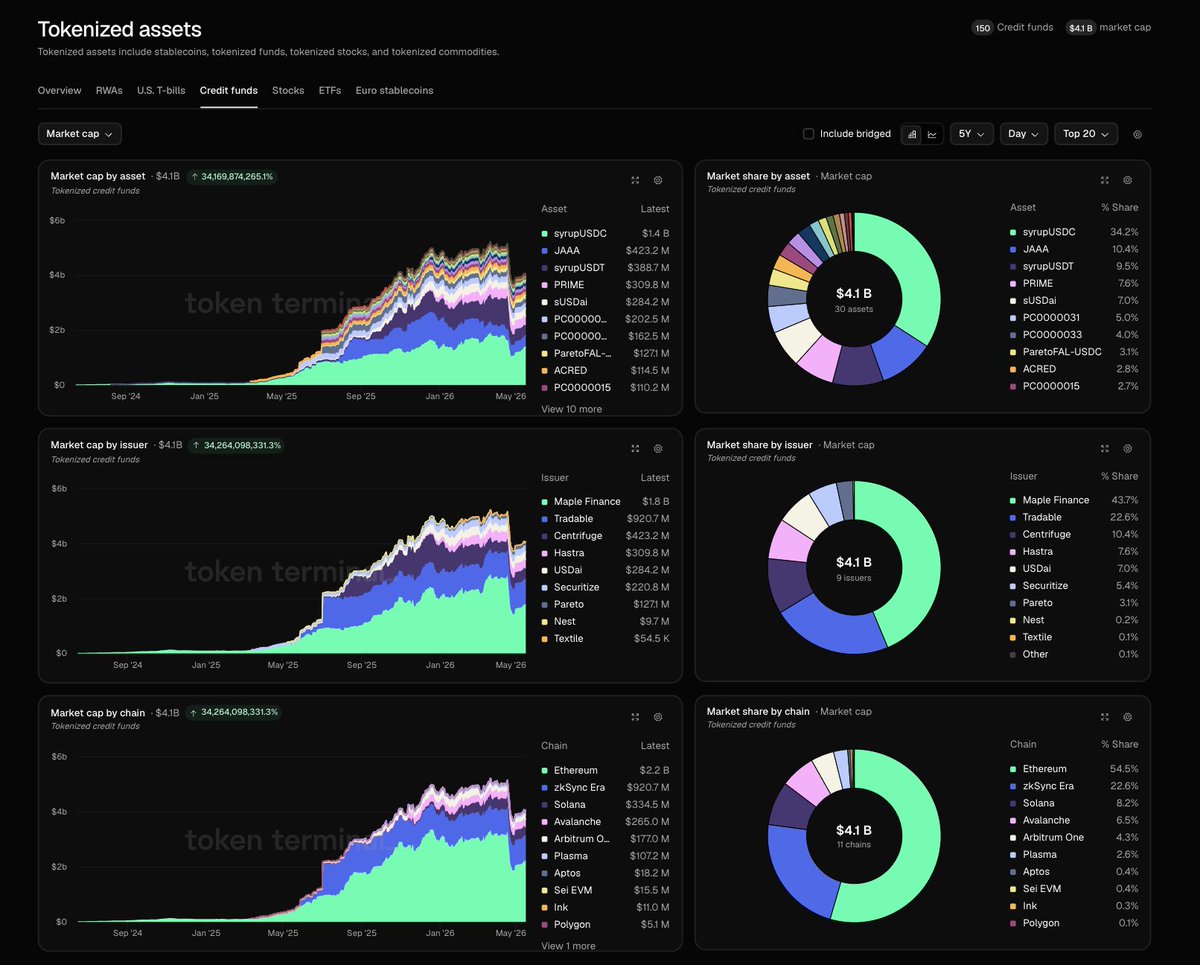The height and width of the screenshot is (965, 1200).
Task: Expand Market share by chain chart fullscreen
Action: tap(1104, 717)
